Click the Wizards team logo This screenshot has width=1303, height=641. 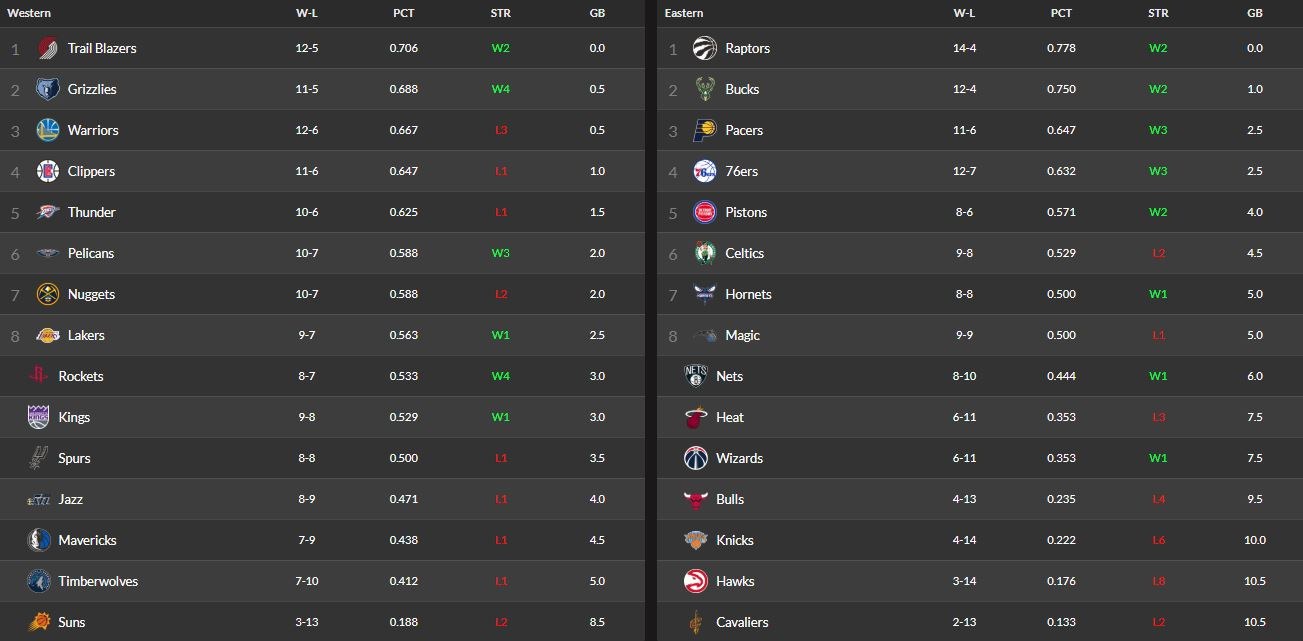coord(696,458)
